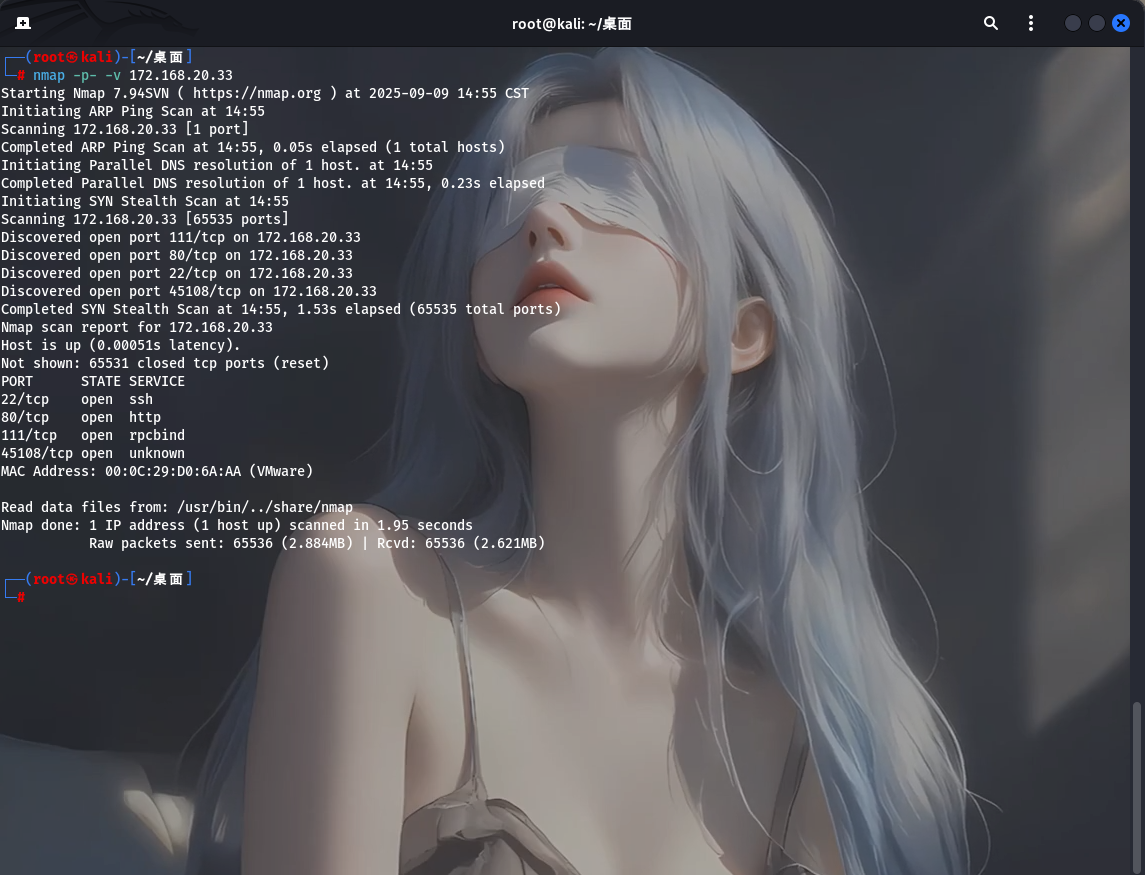Click the 80/tcp open http row
The width and height of the screenshot is (1145, 875).
(81, 417)
